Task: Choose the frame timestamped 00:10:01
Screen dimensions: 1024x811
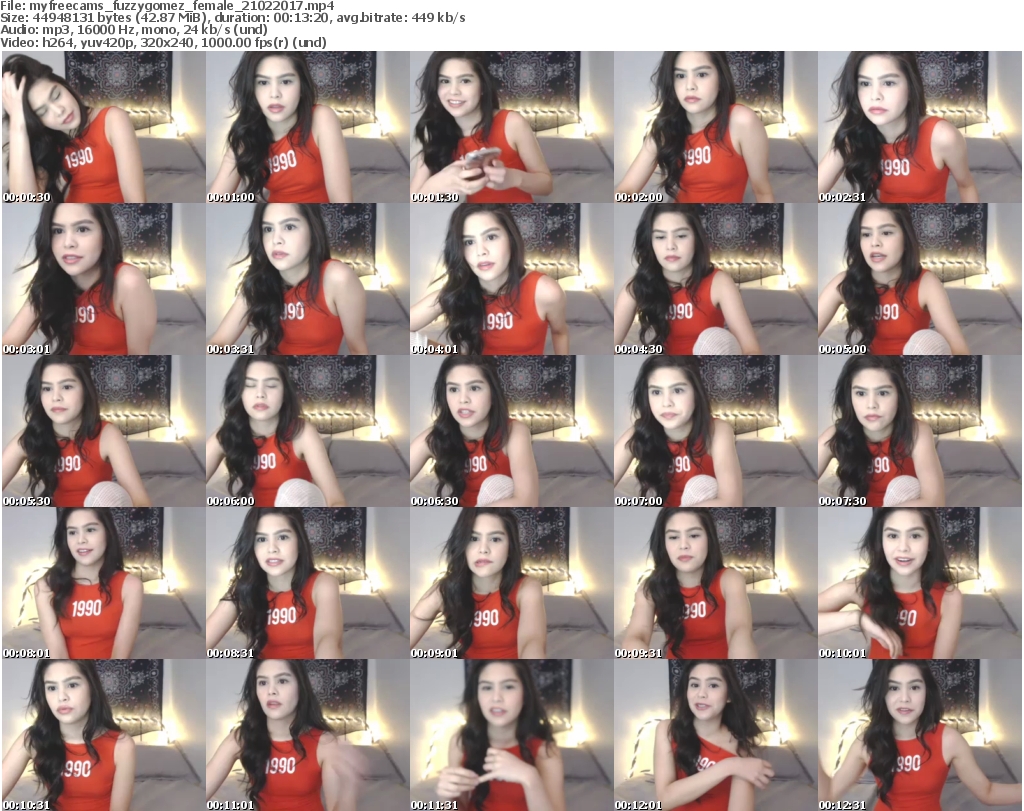Action: tap(920, 584)
